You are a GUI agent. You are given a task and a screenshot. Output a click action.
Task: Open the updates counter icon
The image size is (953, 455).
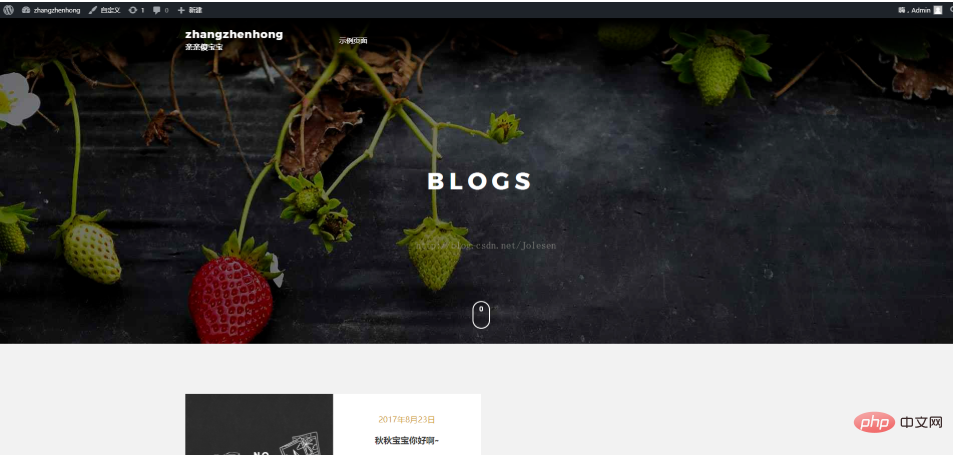tap(132, 10)
